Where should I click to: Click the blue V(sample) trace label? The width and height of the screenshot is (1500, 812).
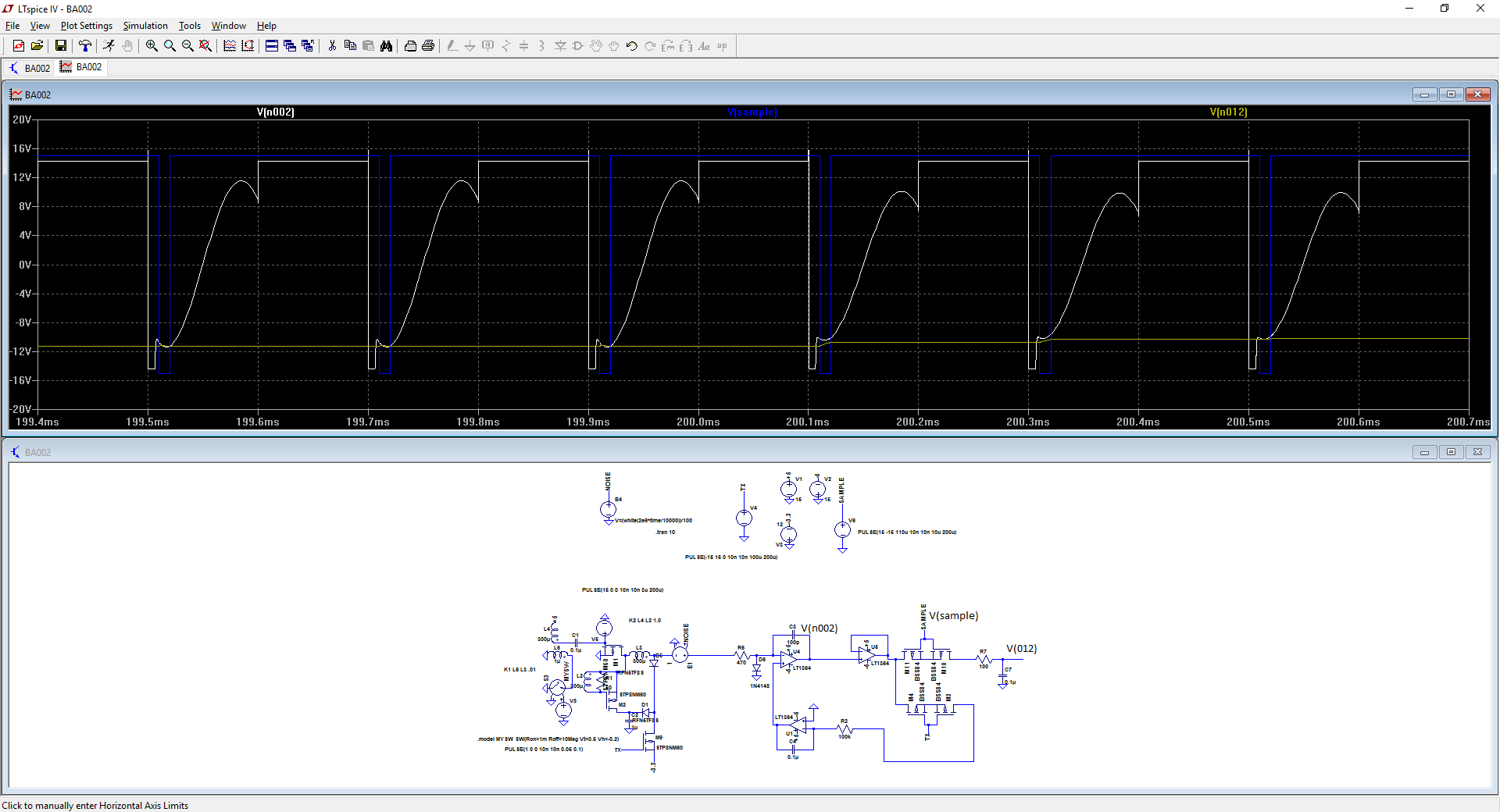tap(752, 112)
